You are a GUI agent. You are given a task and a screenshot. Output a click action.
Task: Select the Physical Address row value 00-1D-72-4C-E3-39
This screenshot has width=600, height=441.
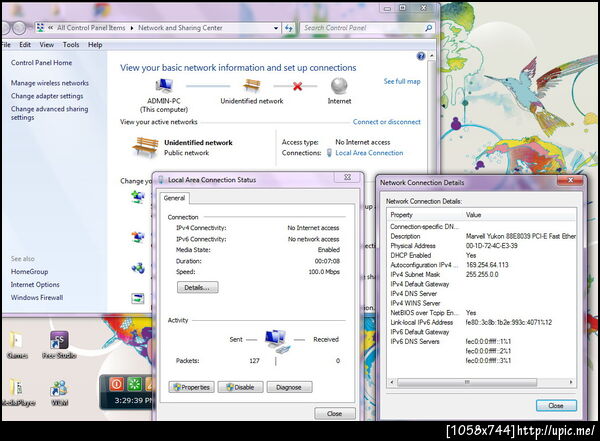click(491, 246)
